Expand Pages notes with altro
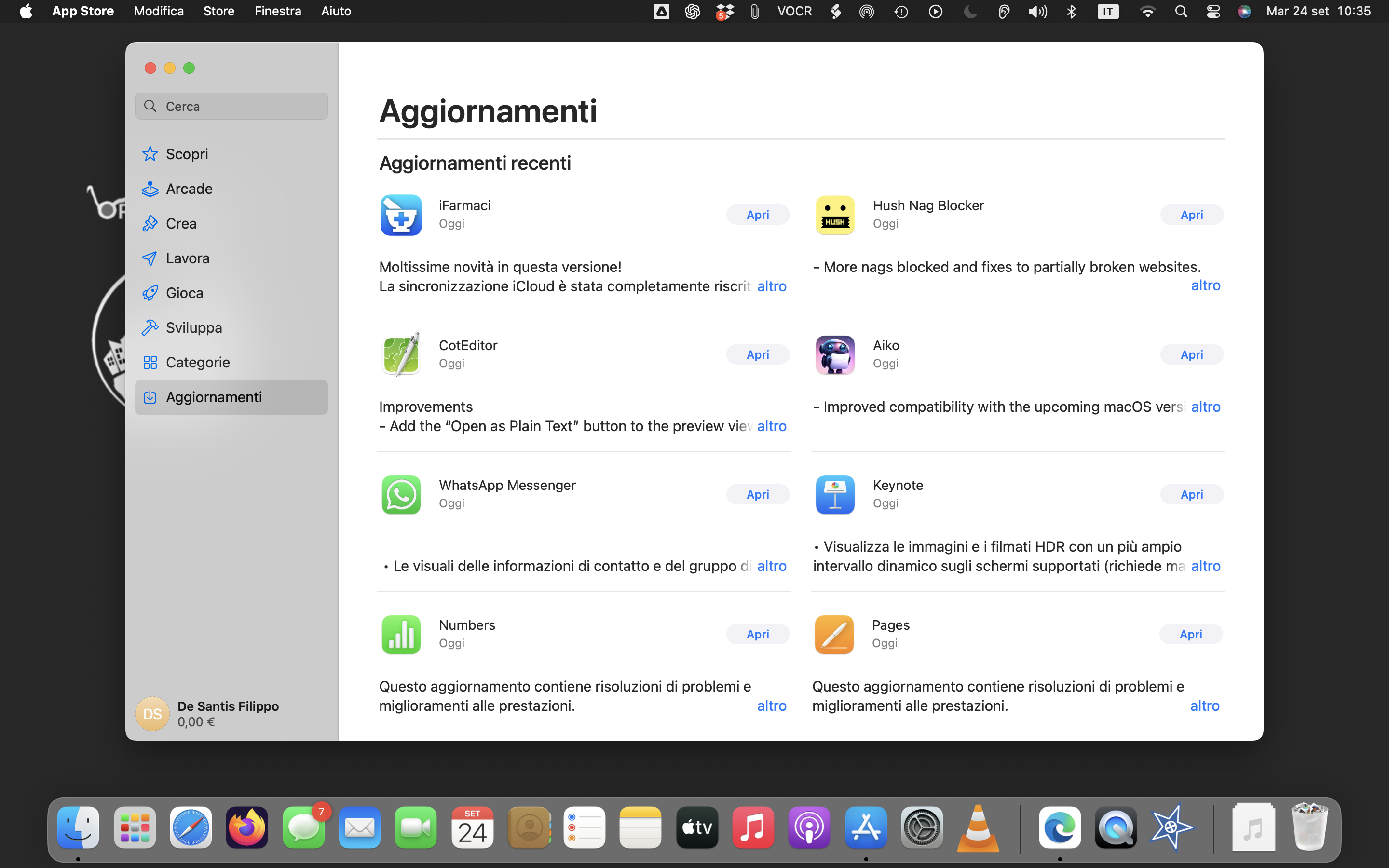This screenshot has width=1389, height=868. pos(1204,705)
